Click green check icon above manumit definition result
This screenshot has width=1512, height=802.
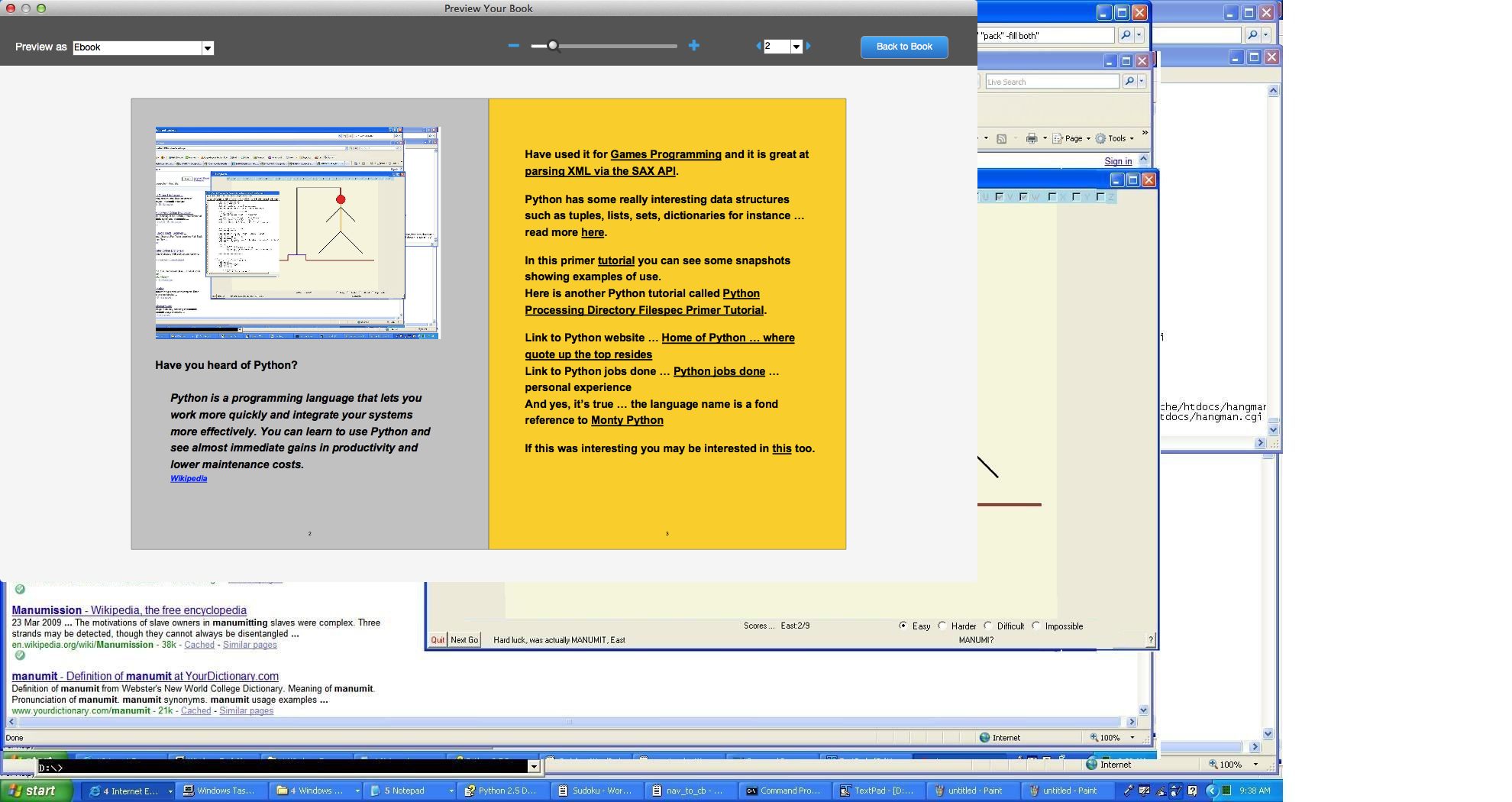pos(20,655)
